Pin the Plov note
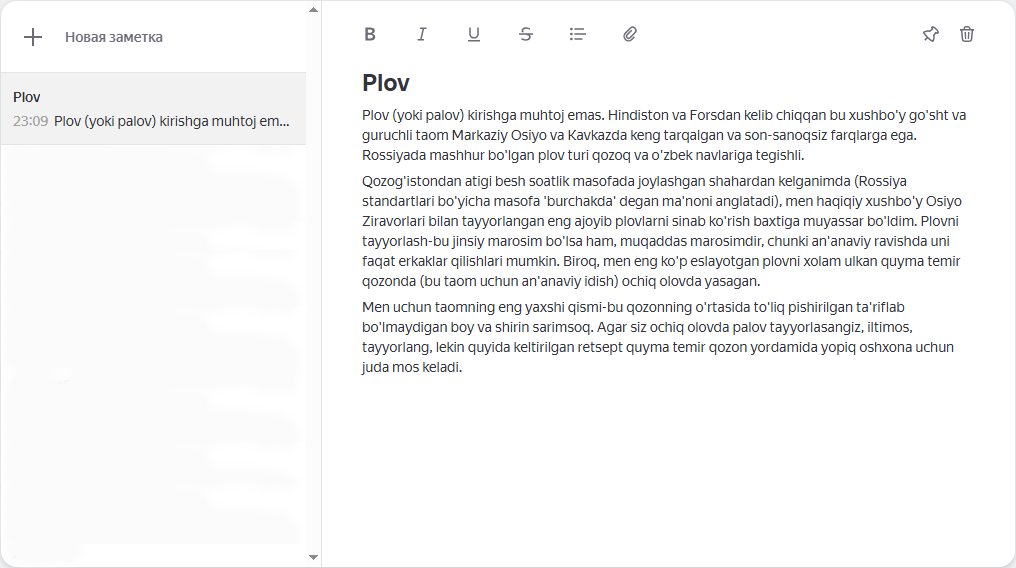 930,34
